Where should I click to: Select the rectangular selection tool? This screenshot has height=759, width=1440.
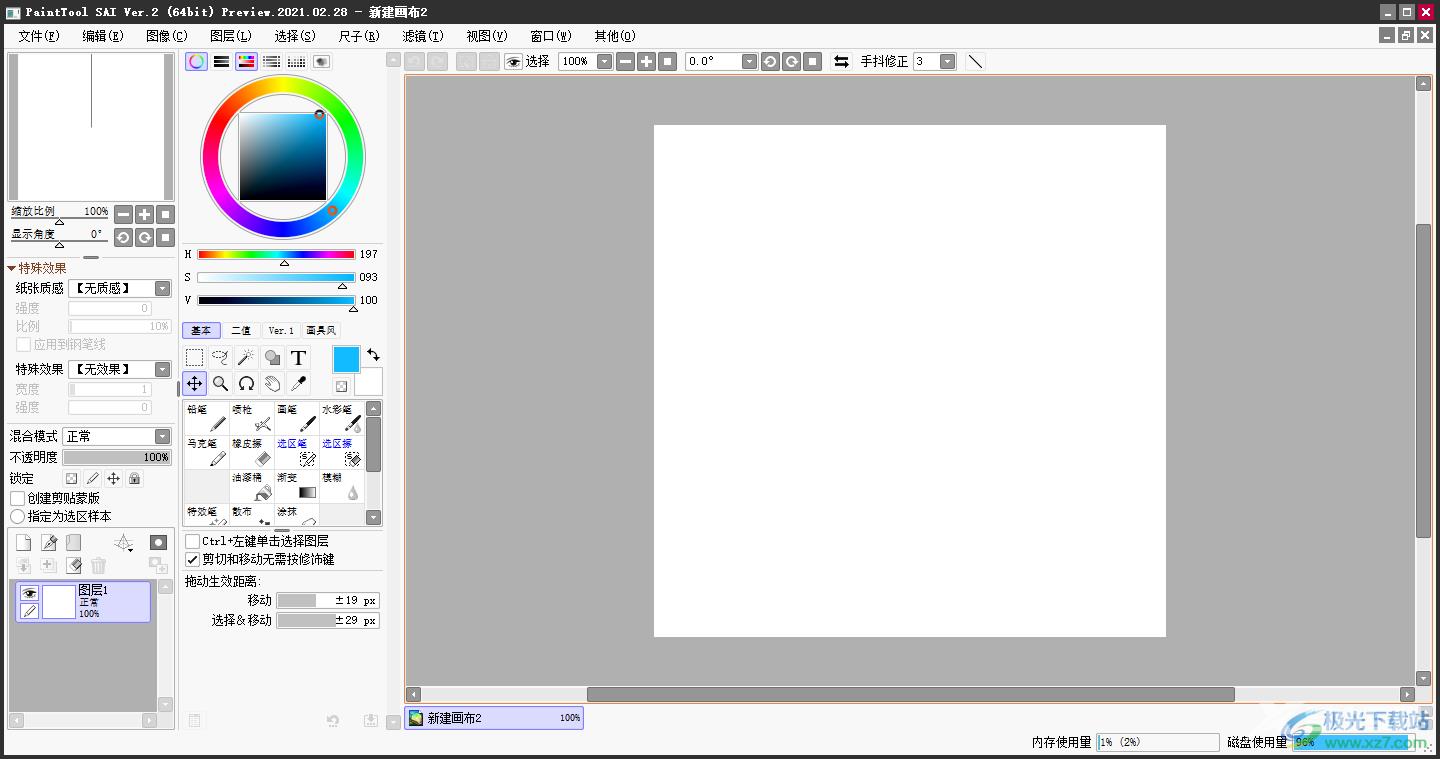pos(195,358)
